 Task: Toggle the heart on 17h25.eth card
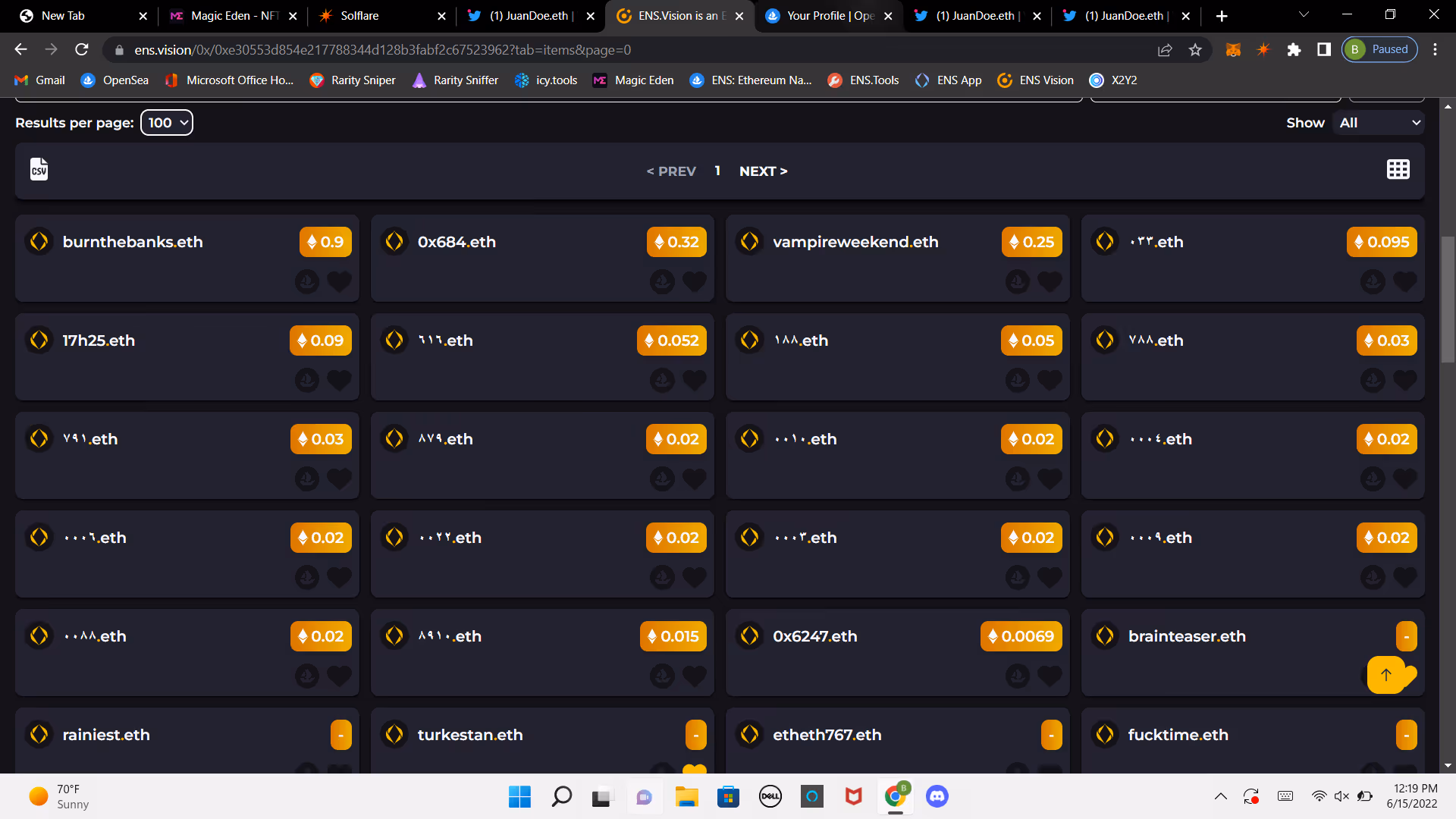tap(339, 381)
